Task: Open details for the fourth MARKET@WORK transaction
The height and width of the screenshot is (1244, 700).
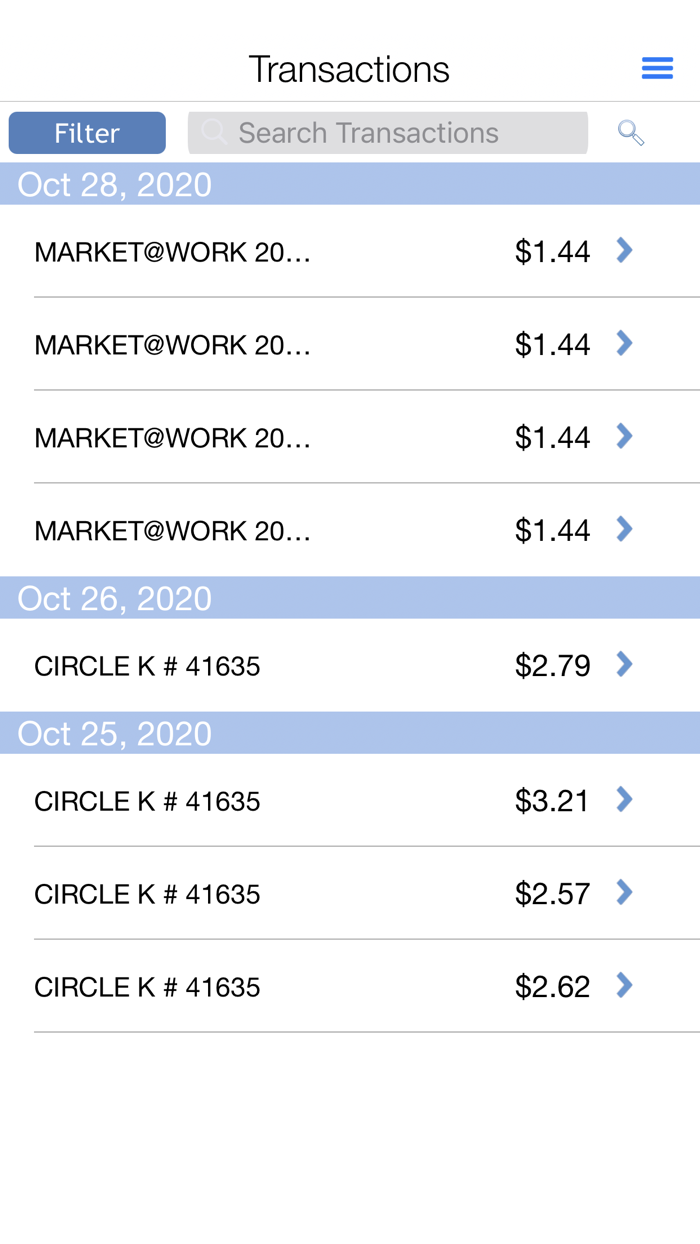Action: click(623, 529)
